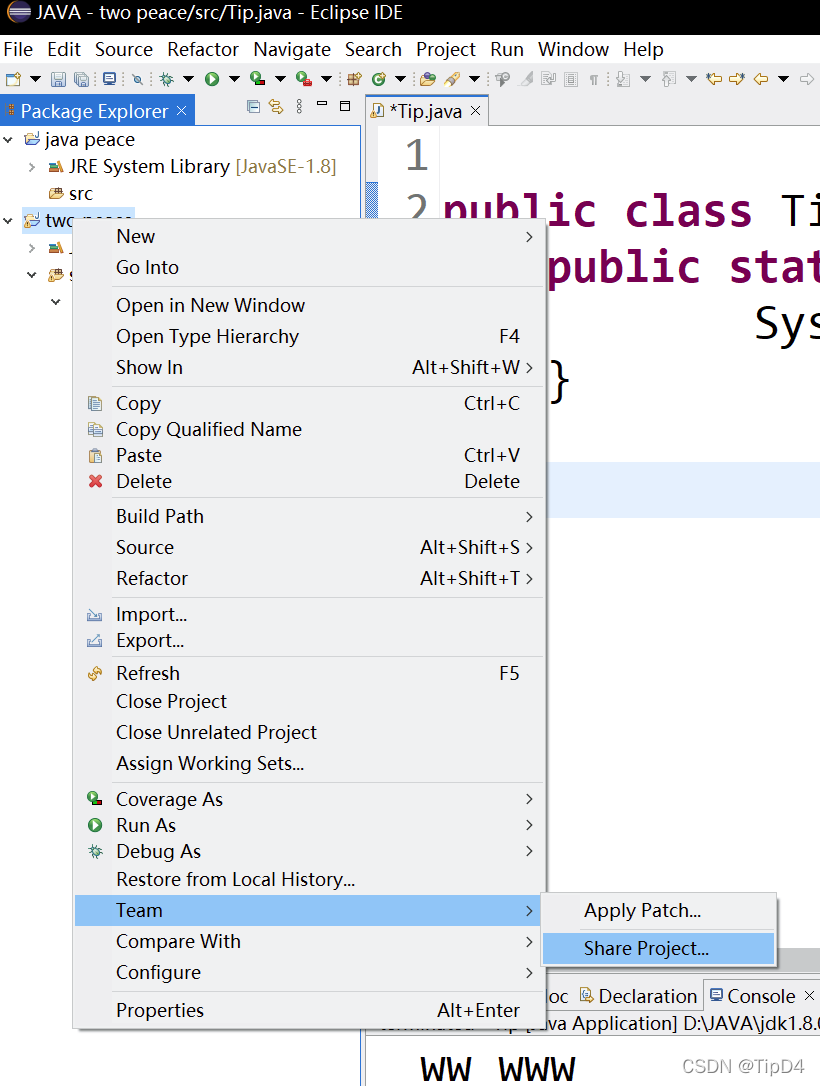Screen dimensions: 820x1086
Task: Open the New submenu in context menu
Action: click(x=308, y=236)
